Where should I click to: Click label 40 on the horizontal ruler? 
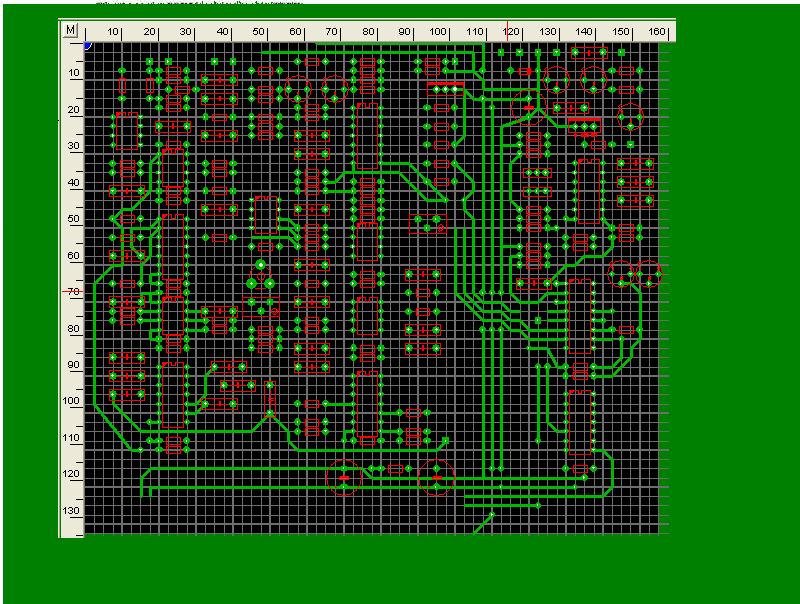[222, 32]
